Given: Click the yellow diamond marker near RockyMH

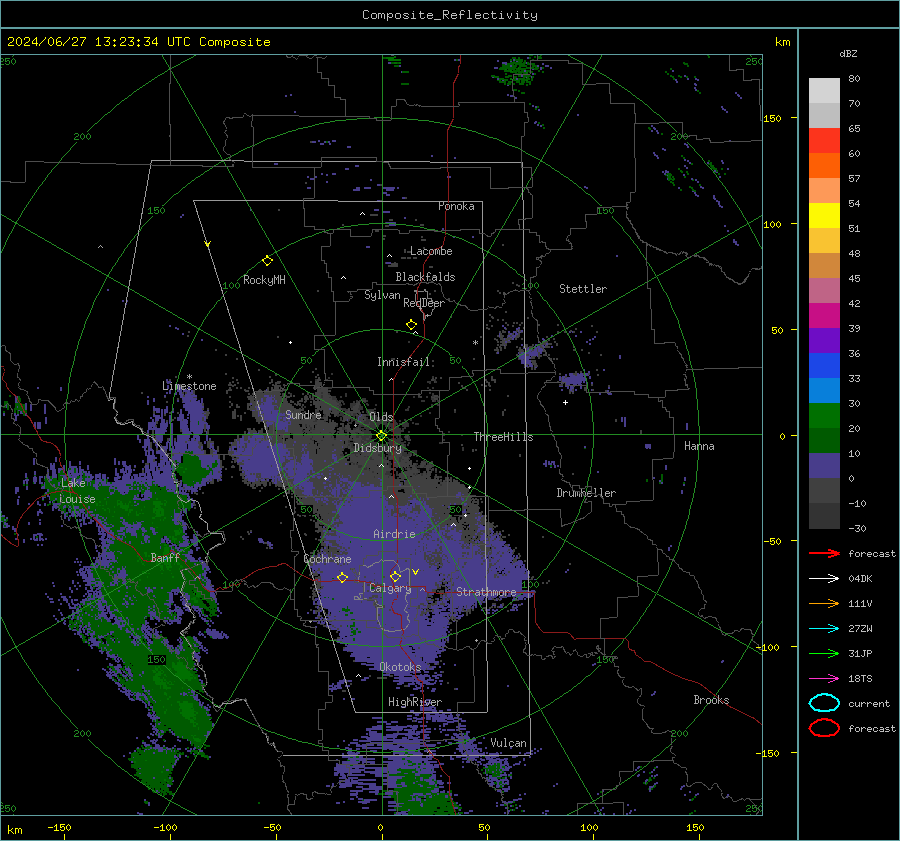Looking at the screenshot, I should coord(267,261).
